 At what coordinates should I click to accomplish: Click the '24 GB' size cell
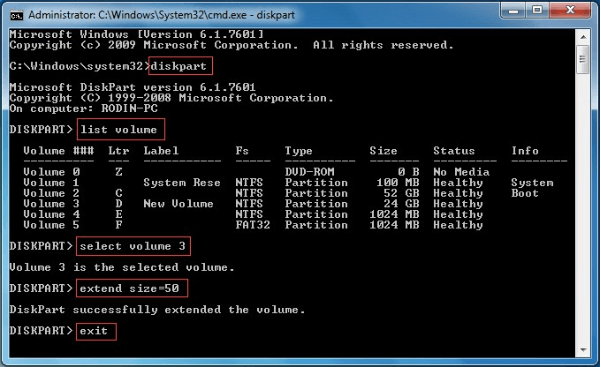(x=401, y=204)
